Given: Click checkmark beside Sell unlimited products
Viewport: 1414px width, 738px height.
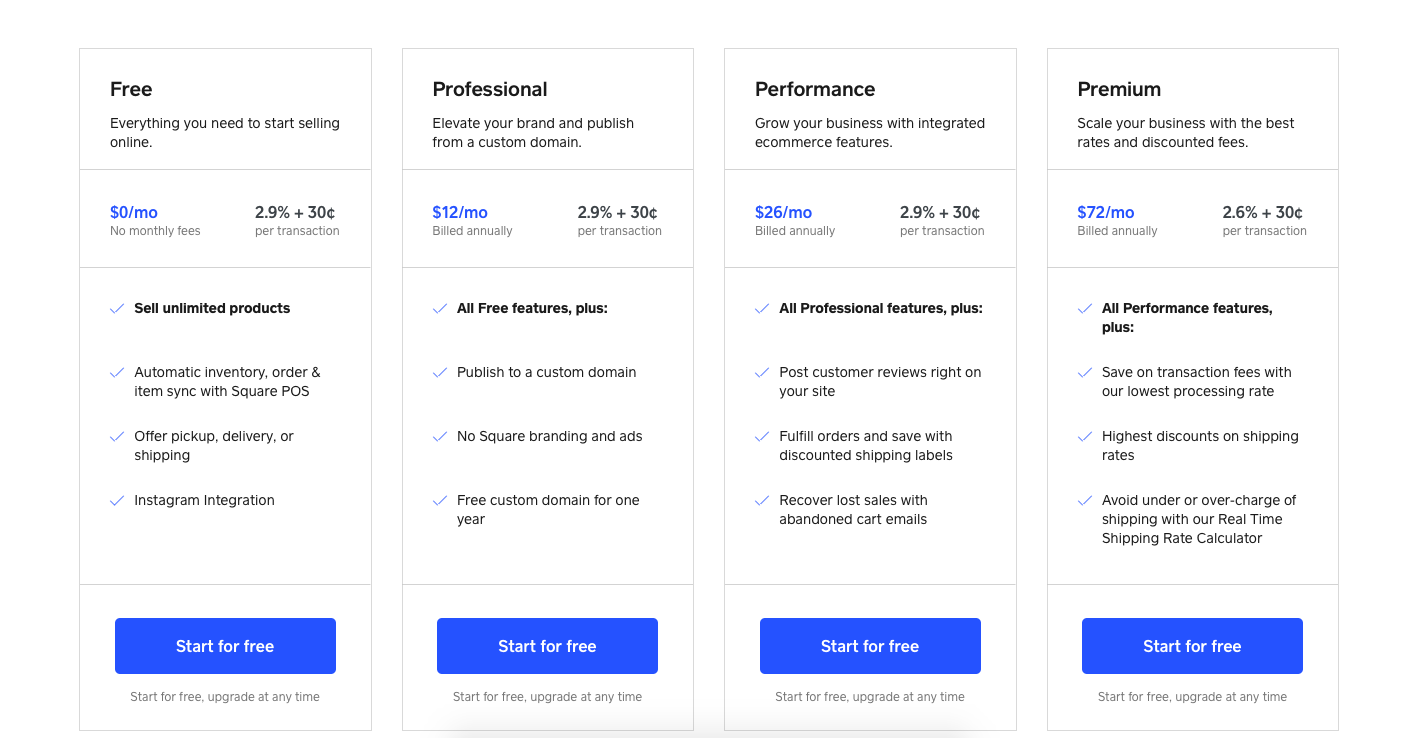Looking at the screenshot, I should click(x=117, y=309).
